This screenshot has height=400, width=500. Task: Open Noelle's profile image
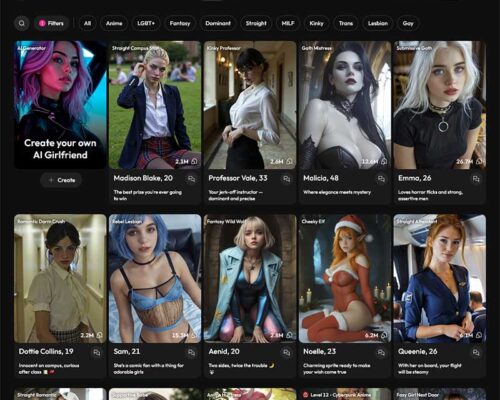click(x=345, y=278)
